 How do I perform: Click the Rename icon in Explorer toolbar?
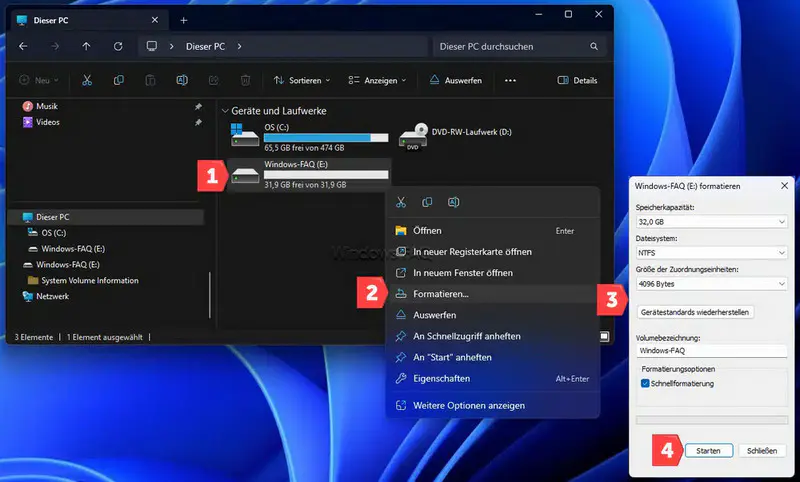[x=182, y=80]
